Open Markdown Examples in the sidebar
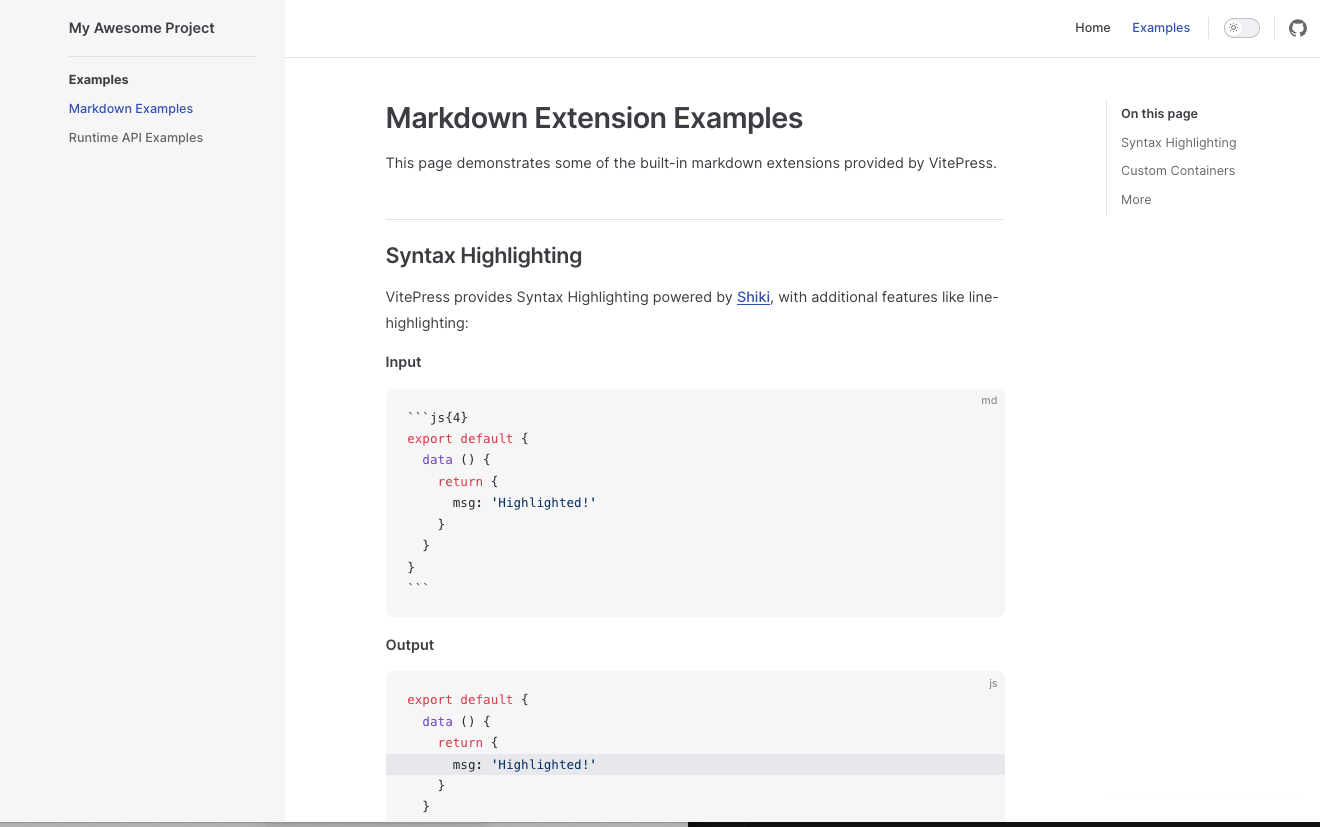Screen dimensions: 1320x827 131,109
